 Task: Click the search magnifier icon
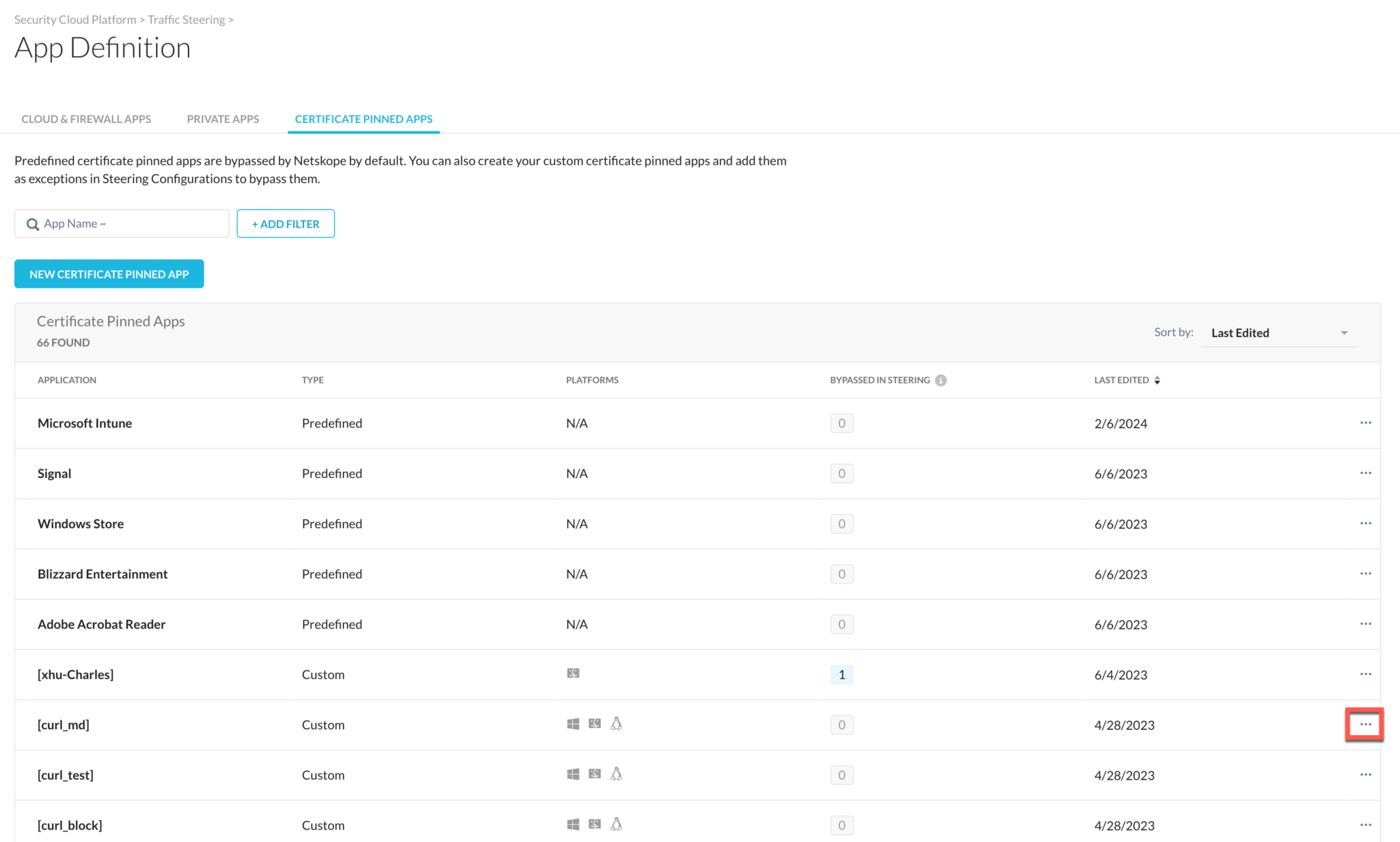point(32,224)
